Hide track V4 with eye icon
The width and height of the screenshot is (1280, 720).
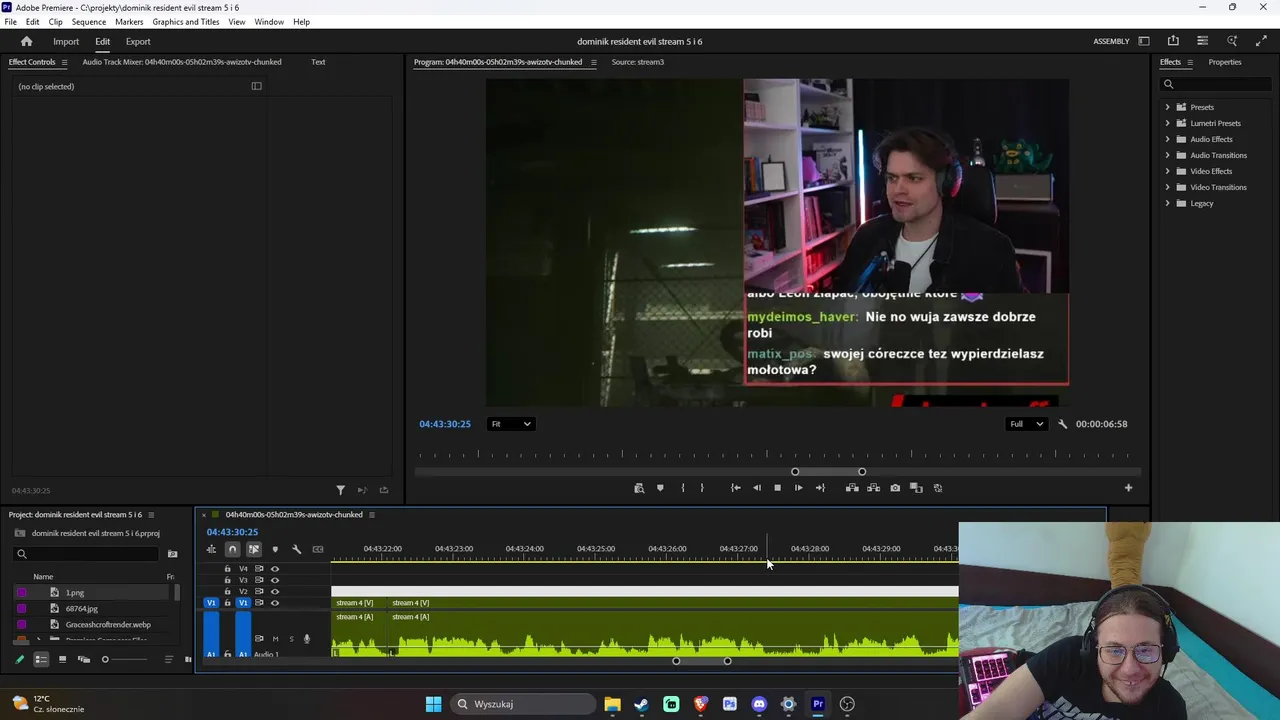click(275, 569)
